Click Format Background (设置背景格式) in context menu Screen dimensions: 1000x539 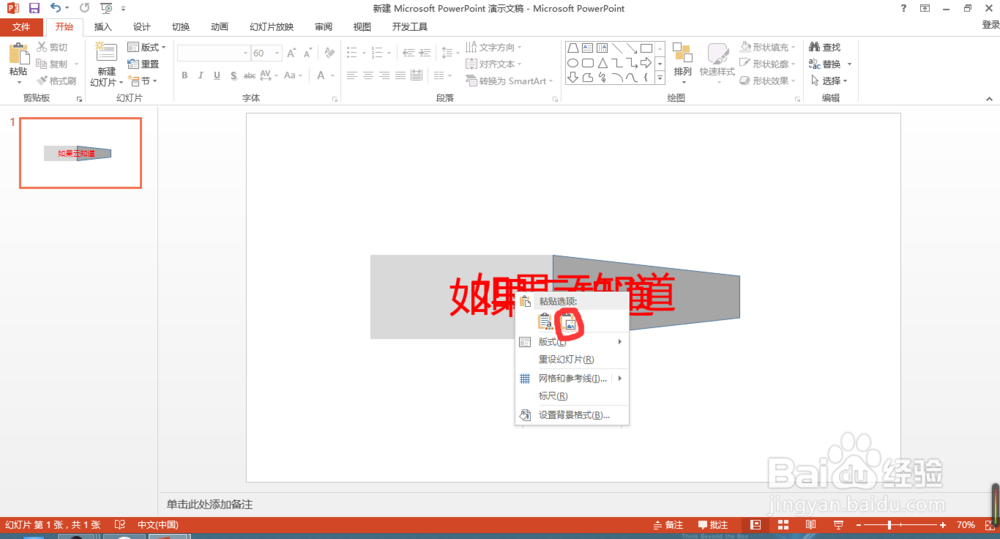(x=572, y=415)
